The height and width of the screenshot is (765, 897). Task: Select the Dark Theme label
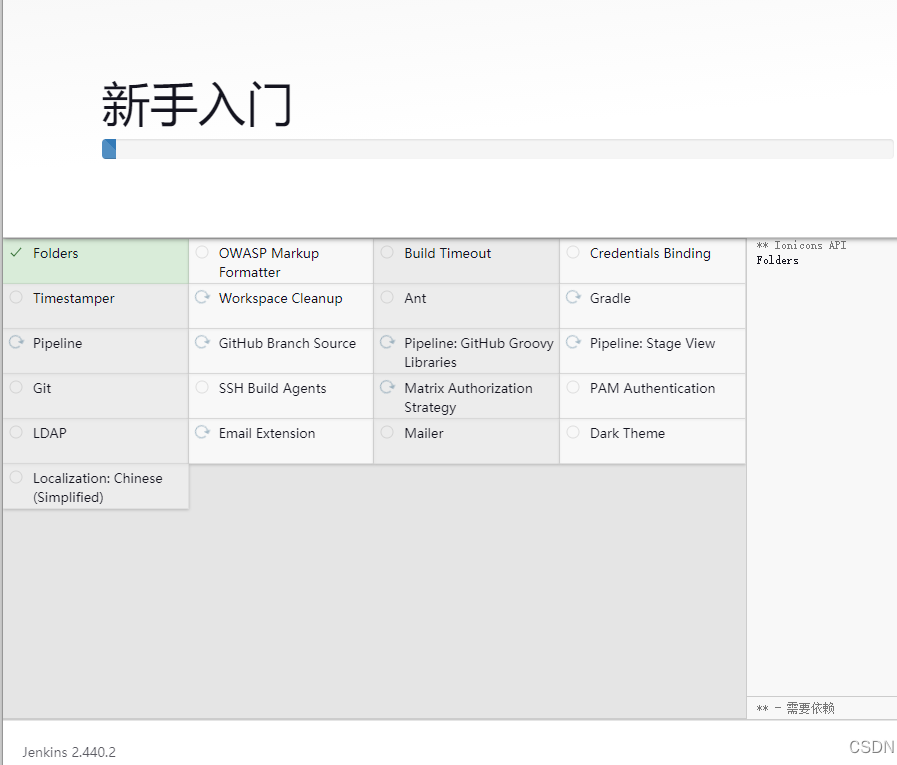coord(628,433)
